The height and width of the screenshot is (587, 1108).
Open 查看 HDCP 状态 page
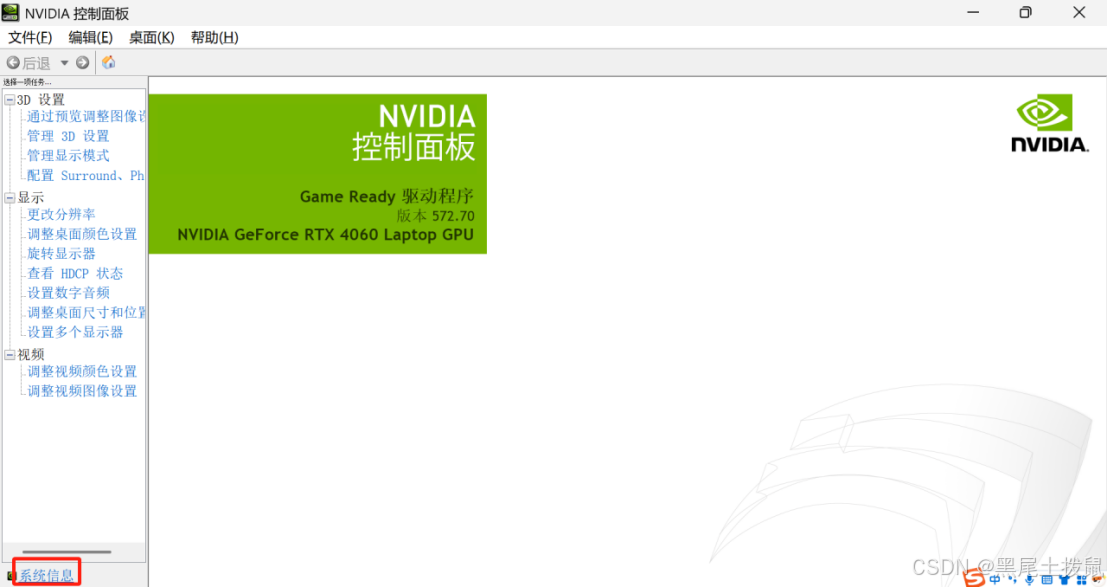pos(75,273)
